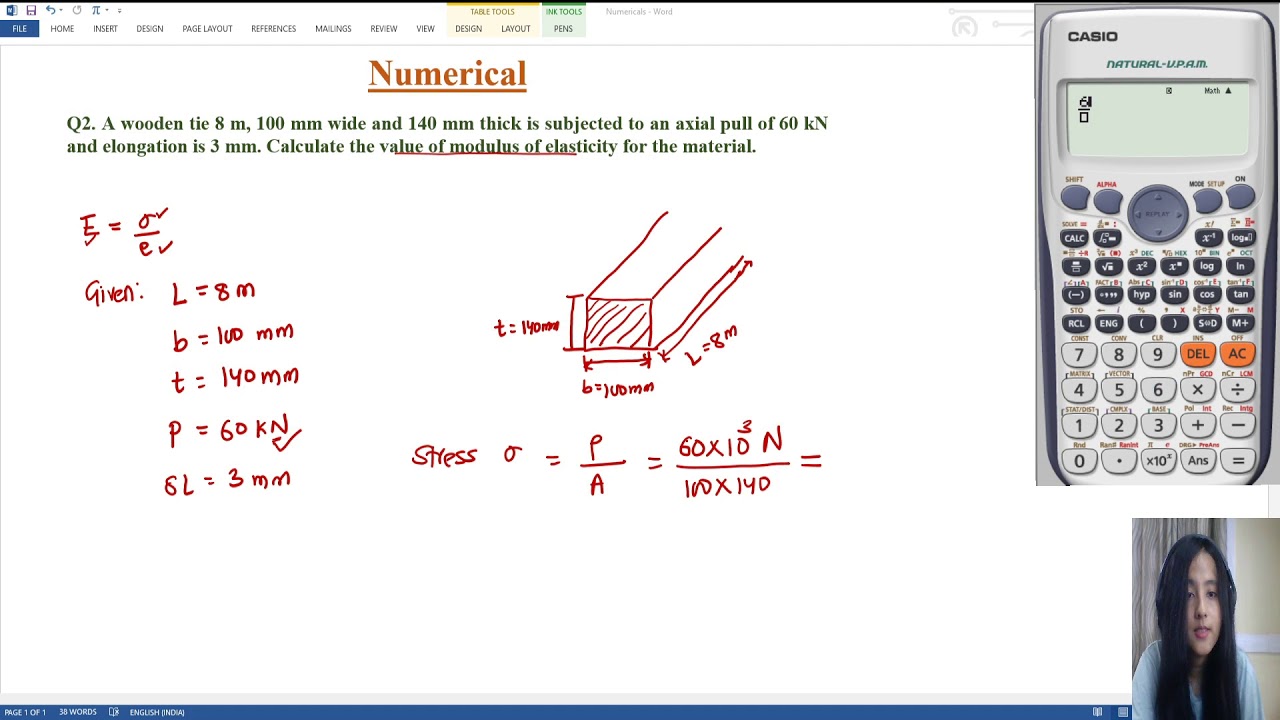This screenshot has width=1280, height=720.
Task: Click the 'Numerical' heading text
Action: pyautogui.click(x=447, y=74)
